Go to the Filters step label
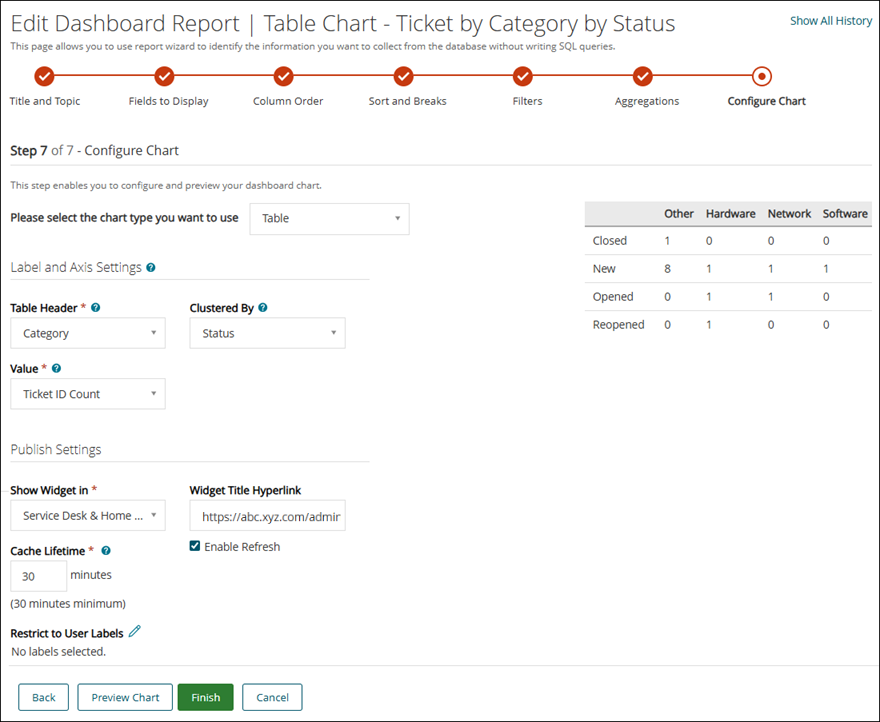Viewport: 880px width, 722px height. tap(528, 101)
